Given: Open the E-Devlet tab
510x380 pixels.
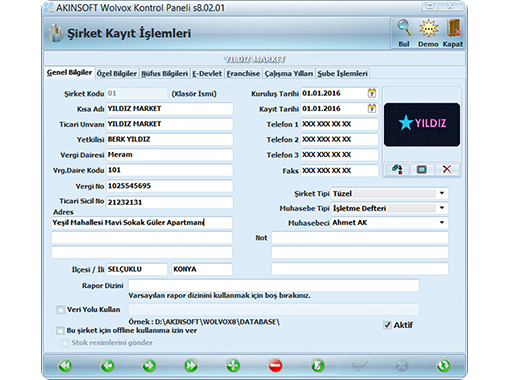Looking at the screenshot, I should [207, 73].
